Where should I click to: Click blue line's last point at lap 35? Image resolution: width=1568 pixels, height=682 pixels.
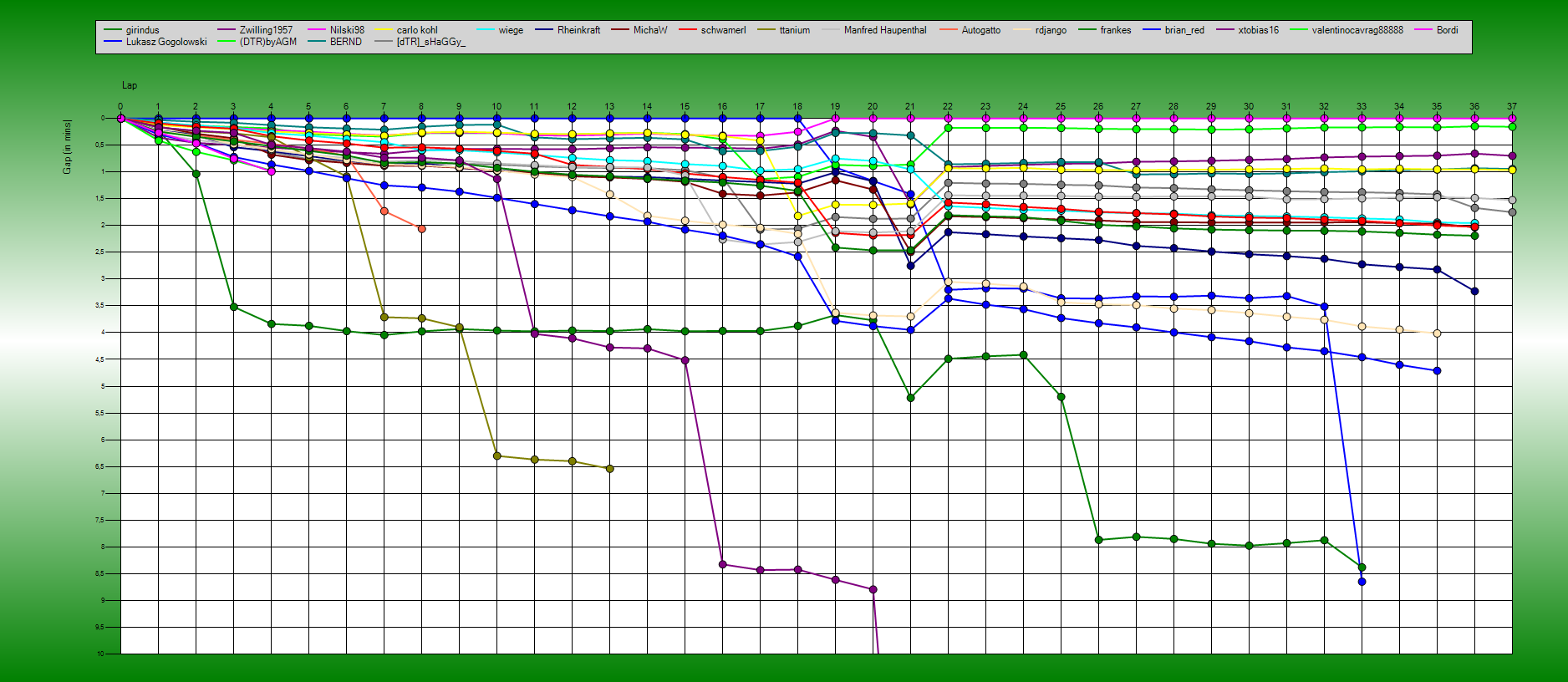click(x=1437, y=370)
